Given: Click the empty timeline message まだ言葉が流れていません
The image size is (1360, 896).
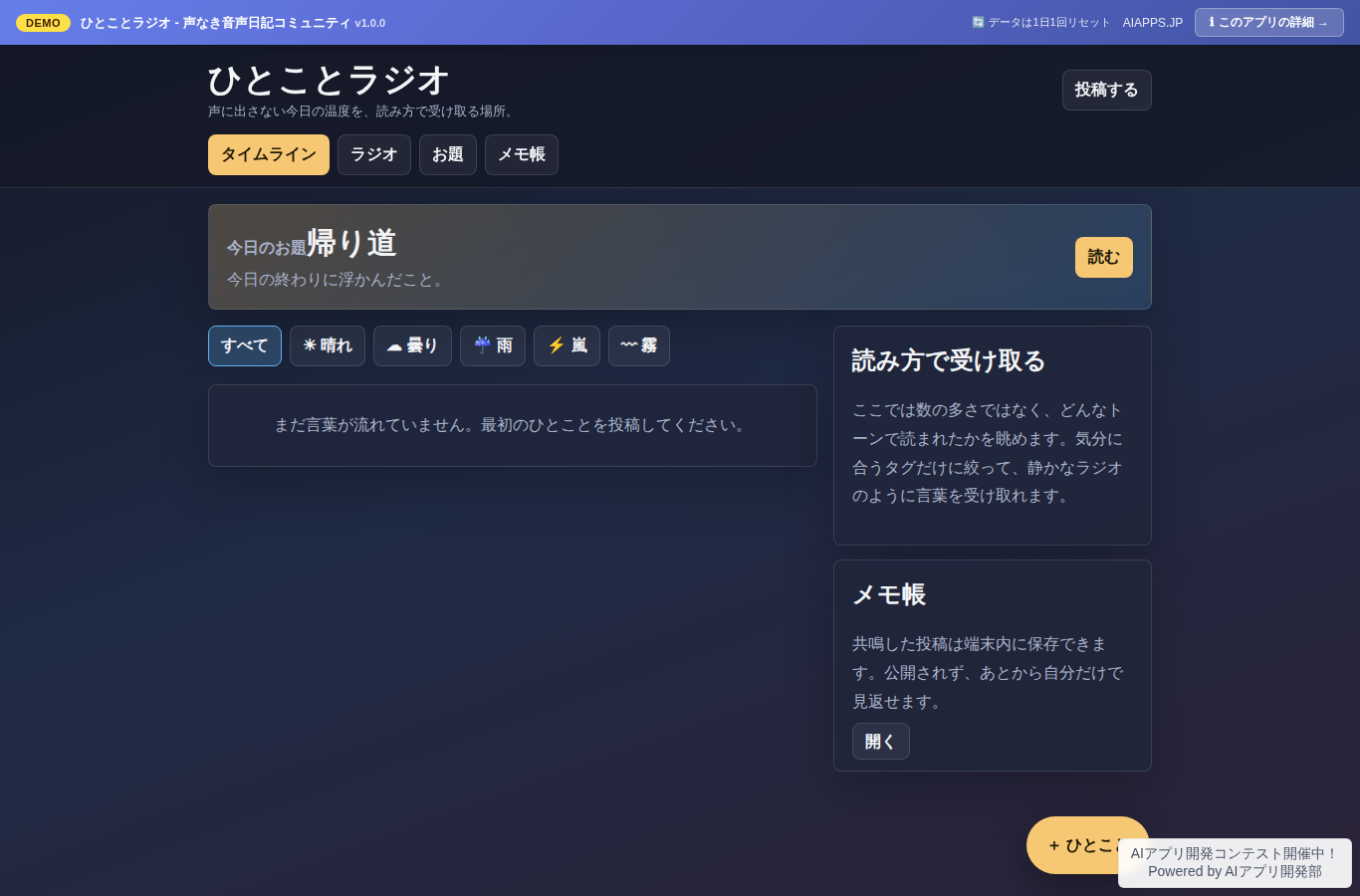Looking at the screenshot, I should (513, 425).
